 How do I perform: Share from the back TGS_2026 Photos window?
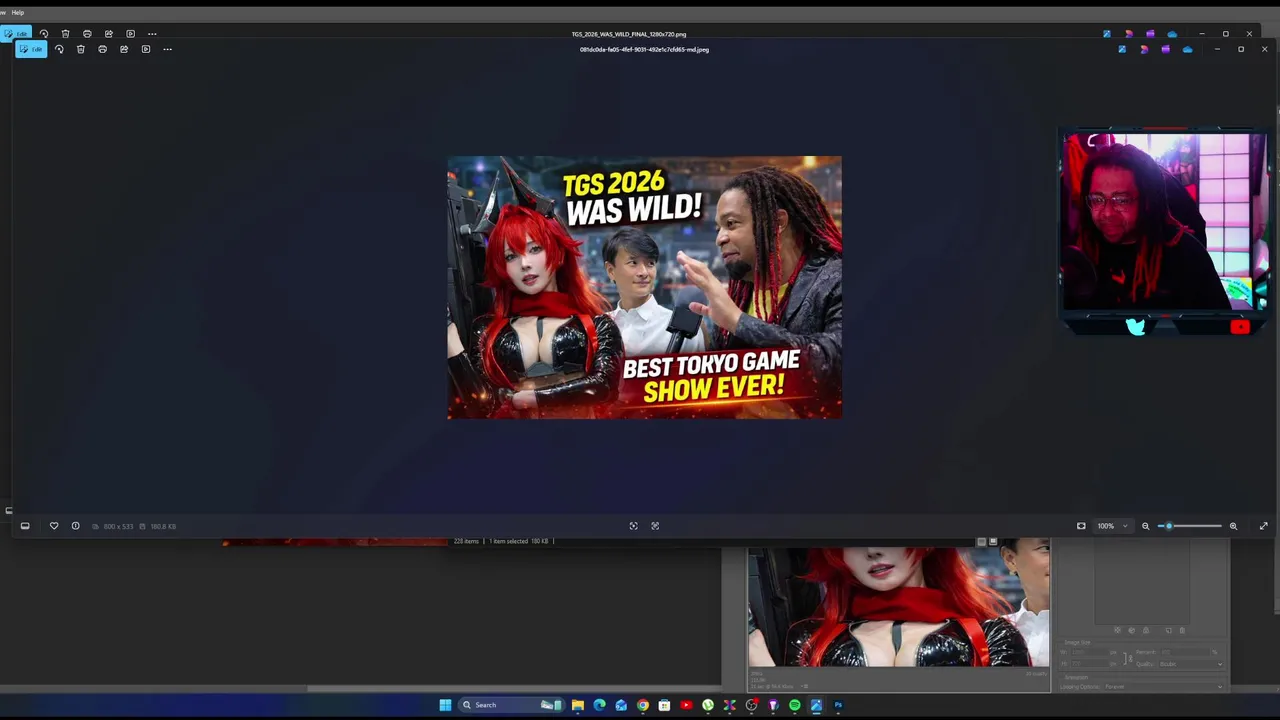tap(109, 34)
